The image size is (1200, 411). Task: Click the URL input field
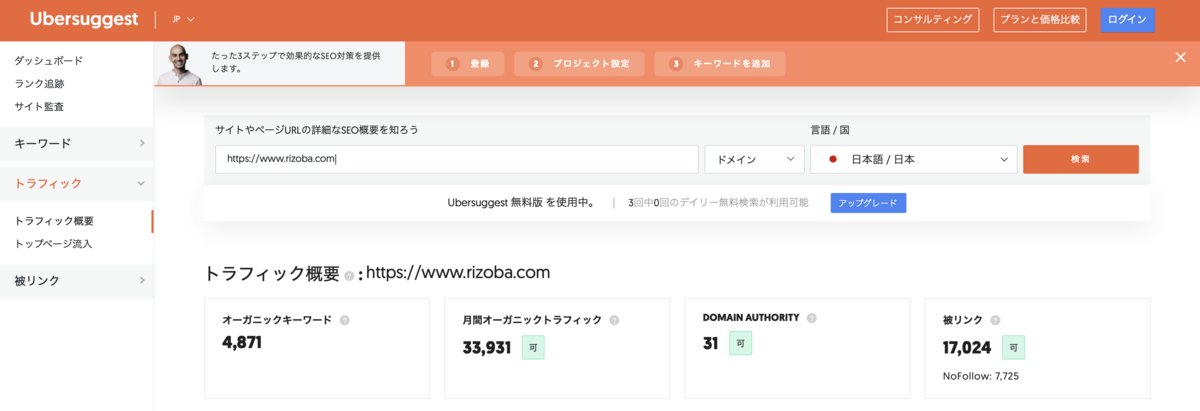(457, 159)
